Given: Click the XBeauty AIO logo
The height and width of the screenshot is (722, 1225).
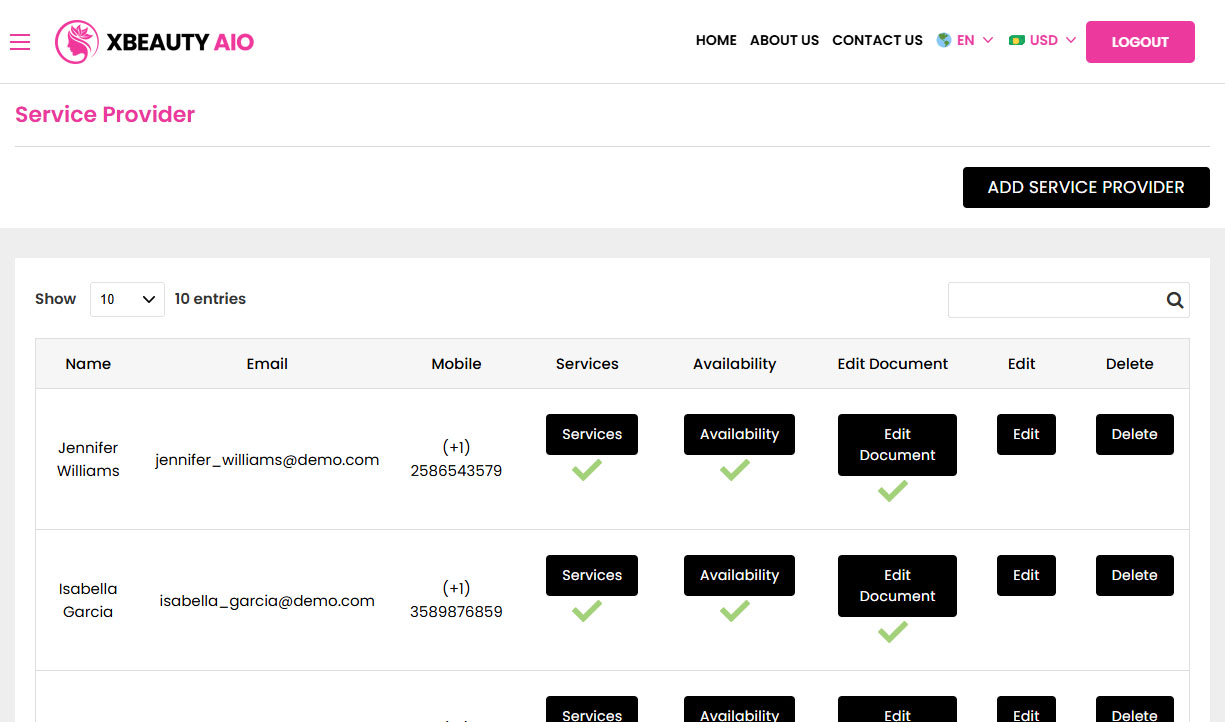Looking at the screenshot, I should point(155,42).
